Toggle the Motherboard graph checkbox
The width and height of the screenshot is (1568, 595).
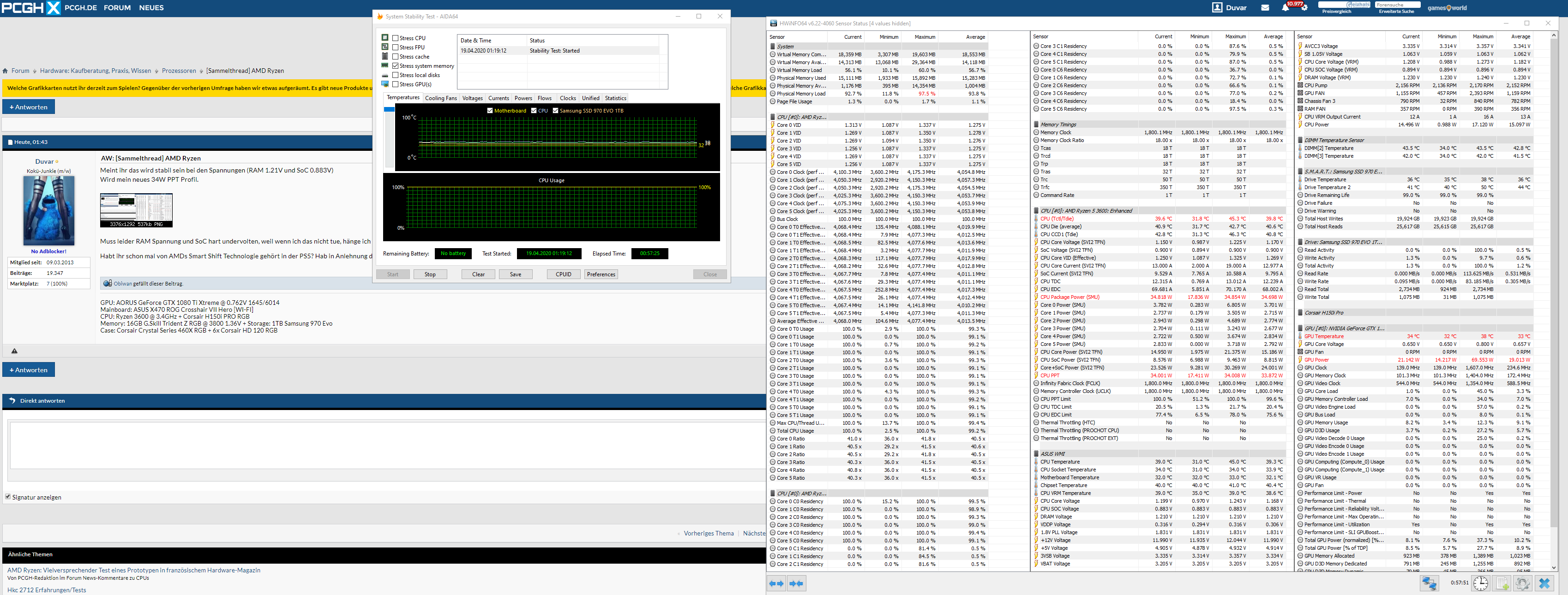click(490, 111)
